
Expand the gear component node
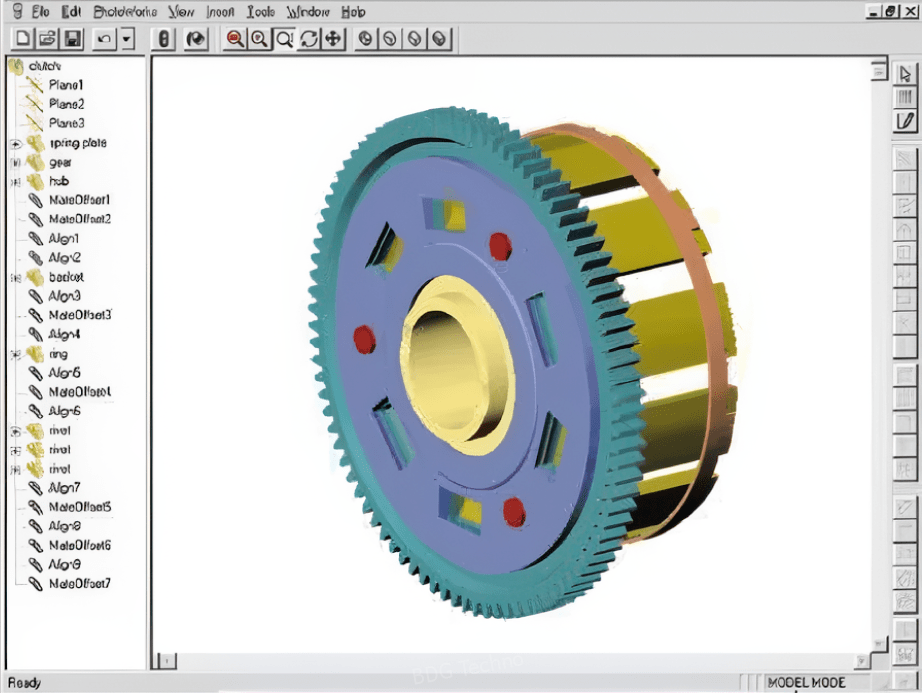click(16, 163)
